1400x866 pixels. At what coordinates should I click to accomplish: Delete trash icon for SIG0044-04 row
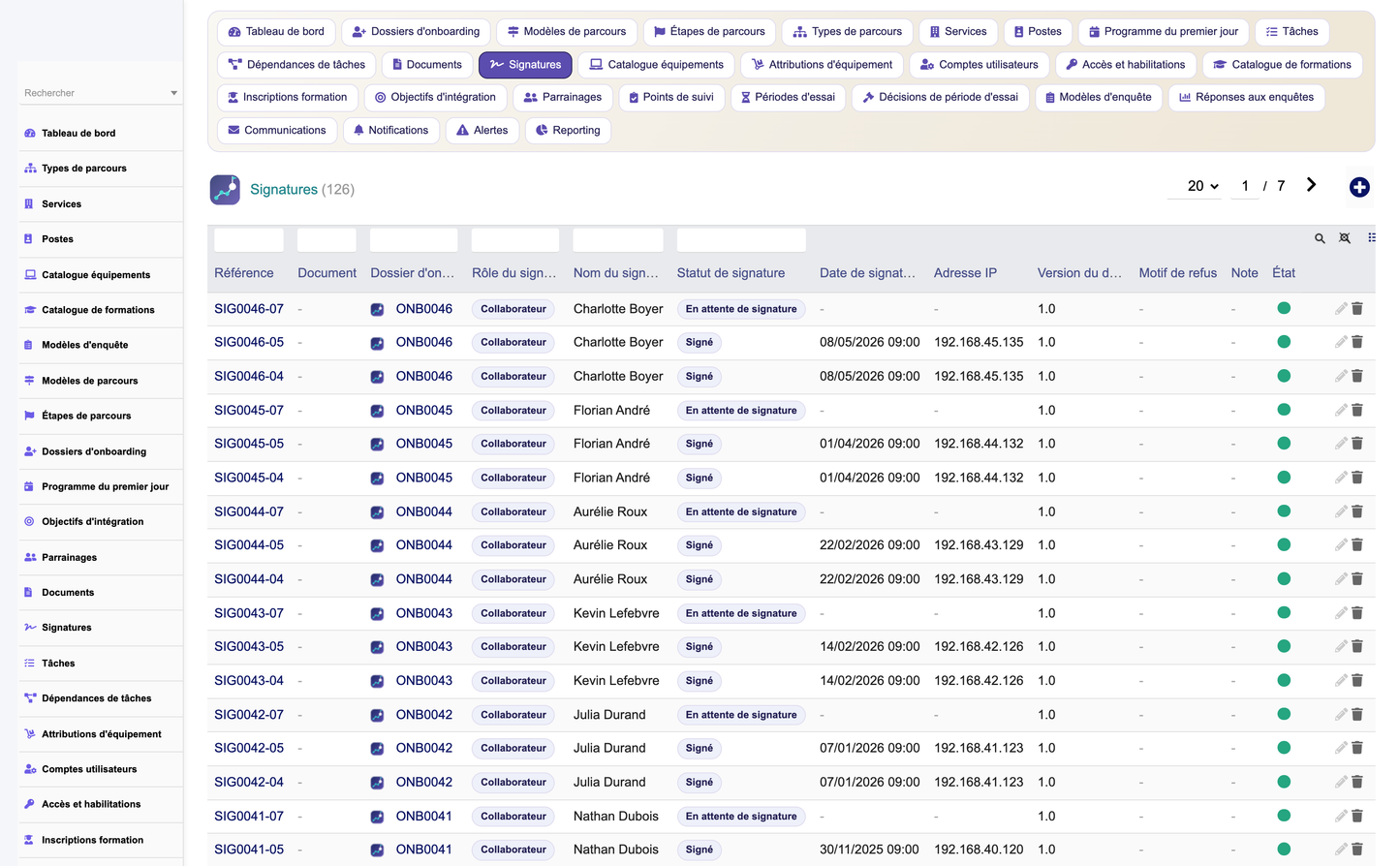[1357, 579]
